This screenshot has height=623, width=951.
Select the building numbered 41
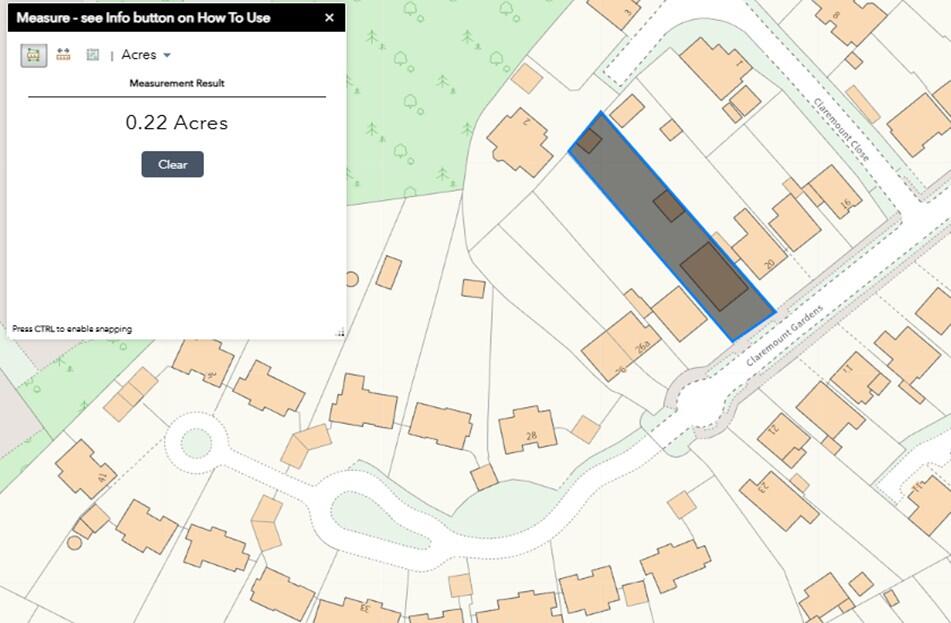pyautogui.click(x=85, y=468)
